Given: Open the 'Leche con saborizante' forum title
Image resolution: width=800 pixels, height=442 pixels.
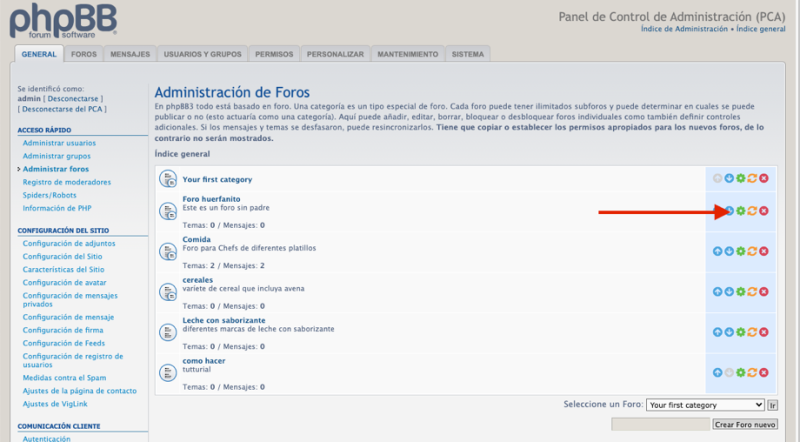Looking at the screenshot, I should (x=224, y=321).
